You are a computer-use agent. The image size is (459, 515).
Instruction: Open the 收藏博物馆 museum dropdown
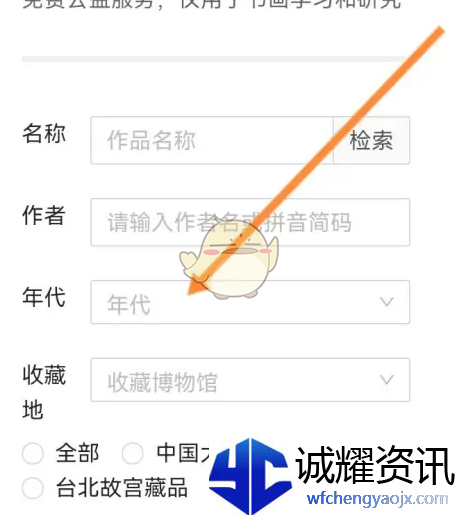click(250, 380)
